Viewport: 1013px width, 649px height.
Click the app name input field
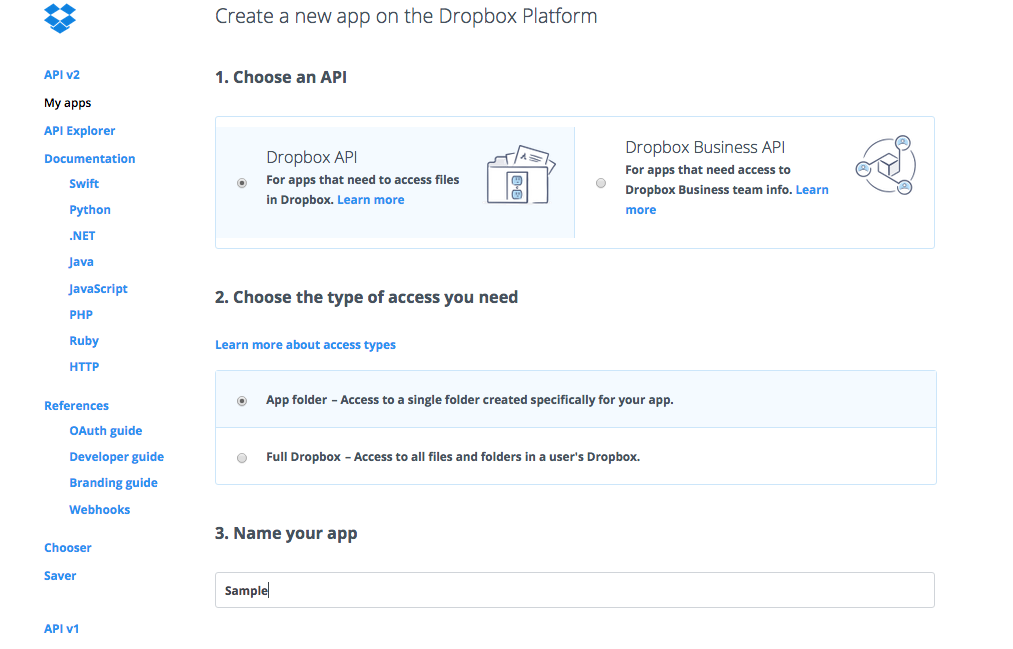(x=575, y=590)
